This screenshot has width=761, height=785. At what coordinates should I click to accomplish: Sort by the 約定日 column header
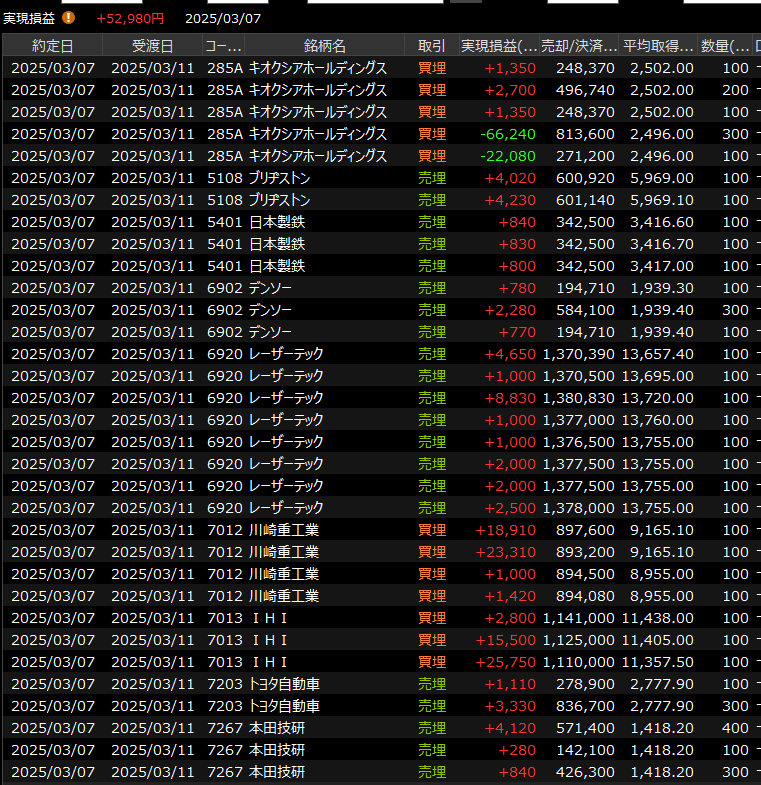pos(52,46)
